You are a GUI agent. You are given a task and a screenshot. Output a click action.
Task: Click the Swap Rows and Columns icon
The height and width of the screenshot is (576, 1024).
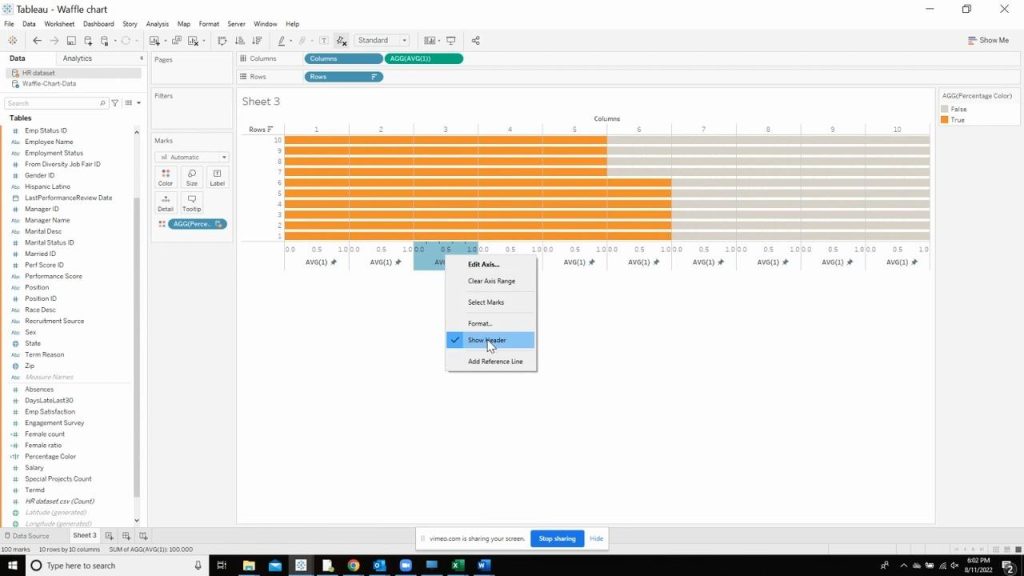tap(222, 41)
